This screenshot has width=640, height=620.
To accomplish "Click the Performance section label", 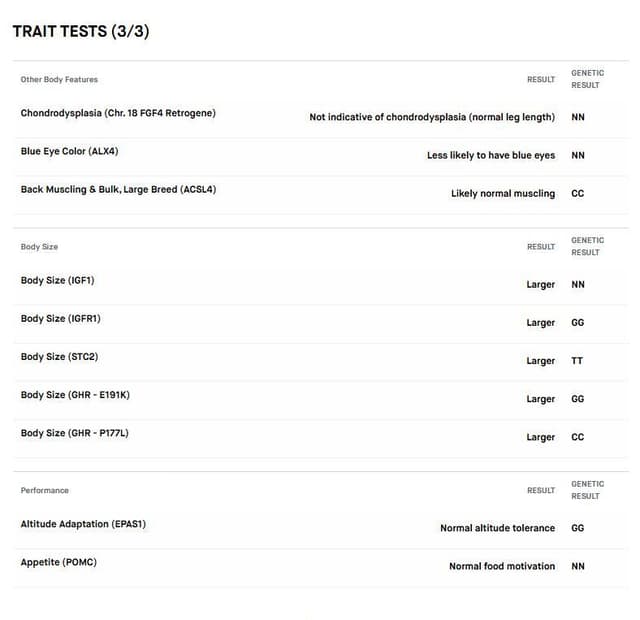I will [44, 491].
